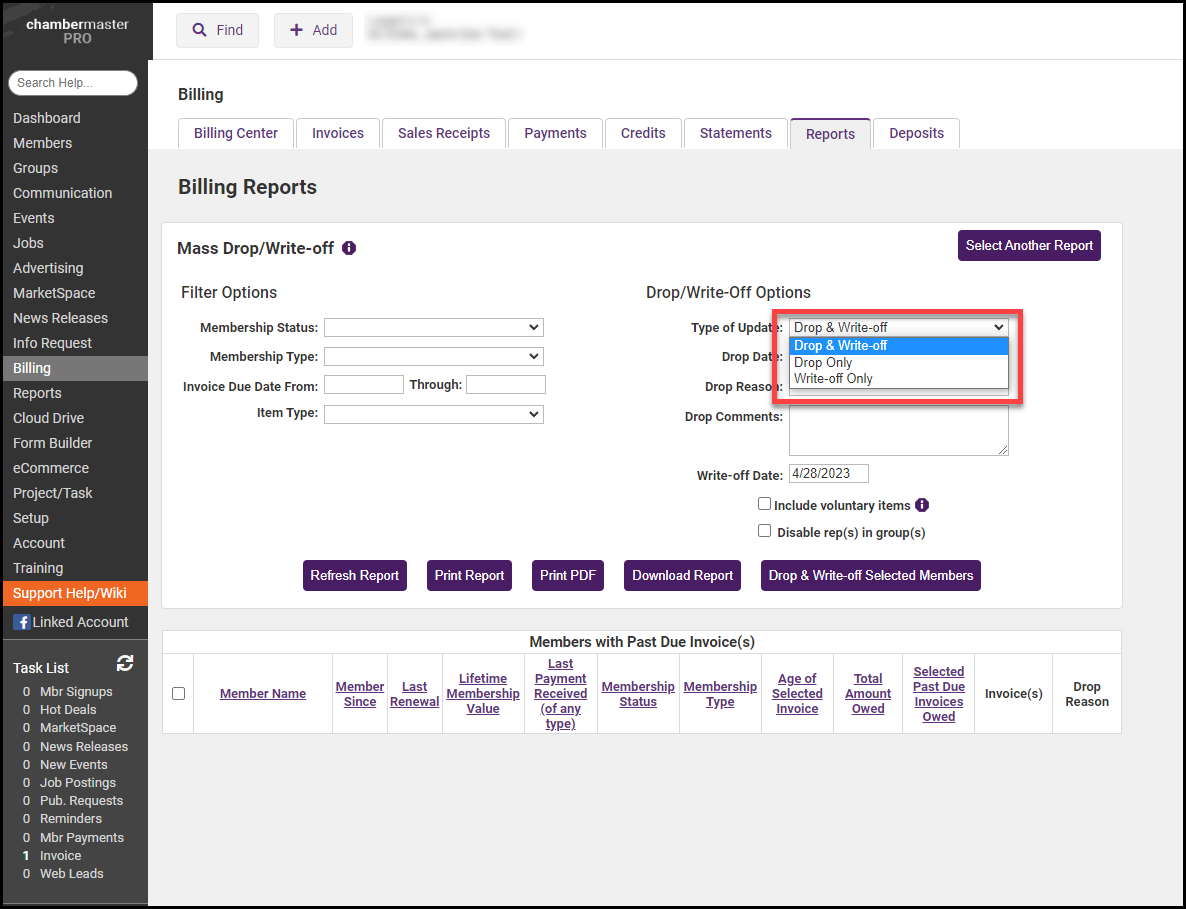Sort table by Member Name column
The width and height of the screenshot is (1186, 909).
pyautogui.click(x=263, y=694)
